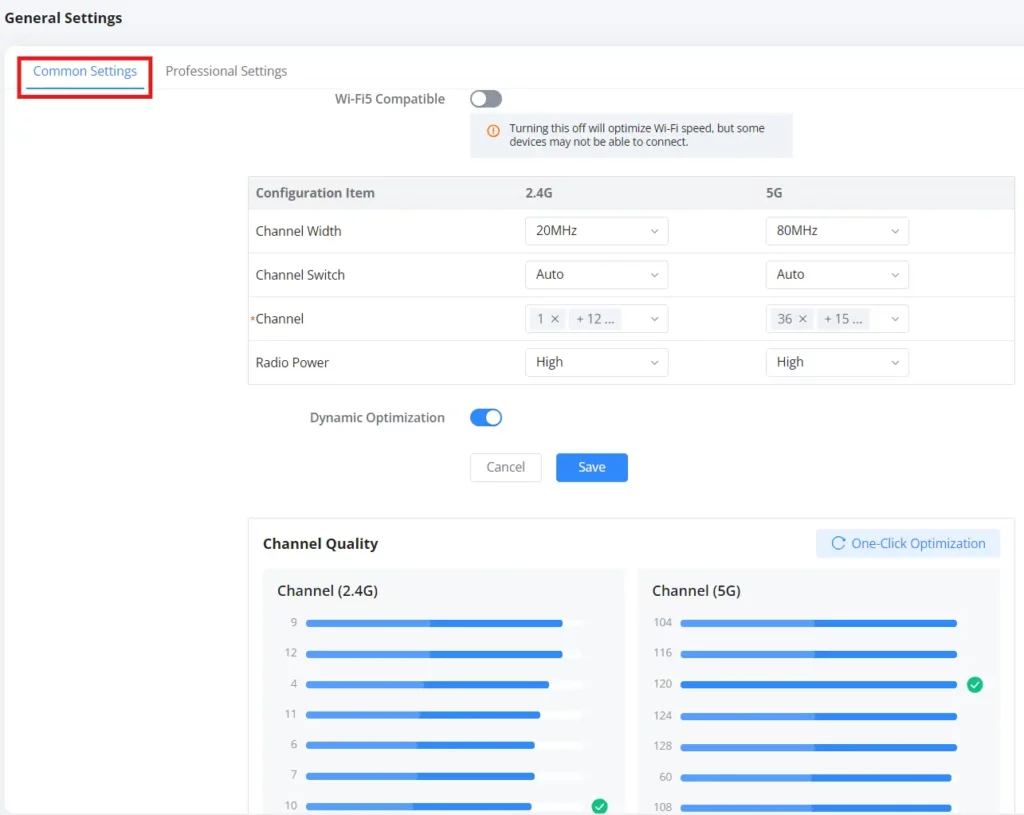This screenshot has height=815, width=1024.
Task: Click the channel 108 quality bar
Action: coord(816,808)
